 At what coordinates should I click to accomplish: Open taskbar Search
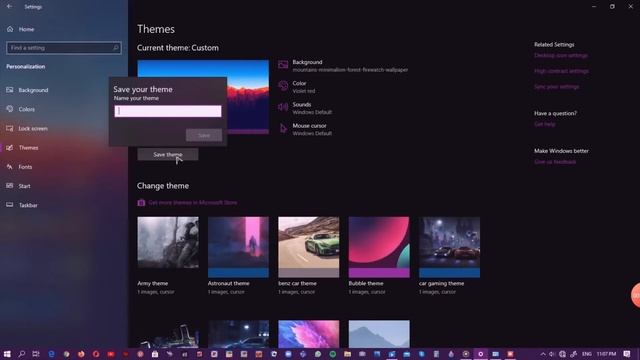pyautogui.click(x=22, y=354)
